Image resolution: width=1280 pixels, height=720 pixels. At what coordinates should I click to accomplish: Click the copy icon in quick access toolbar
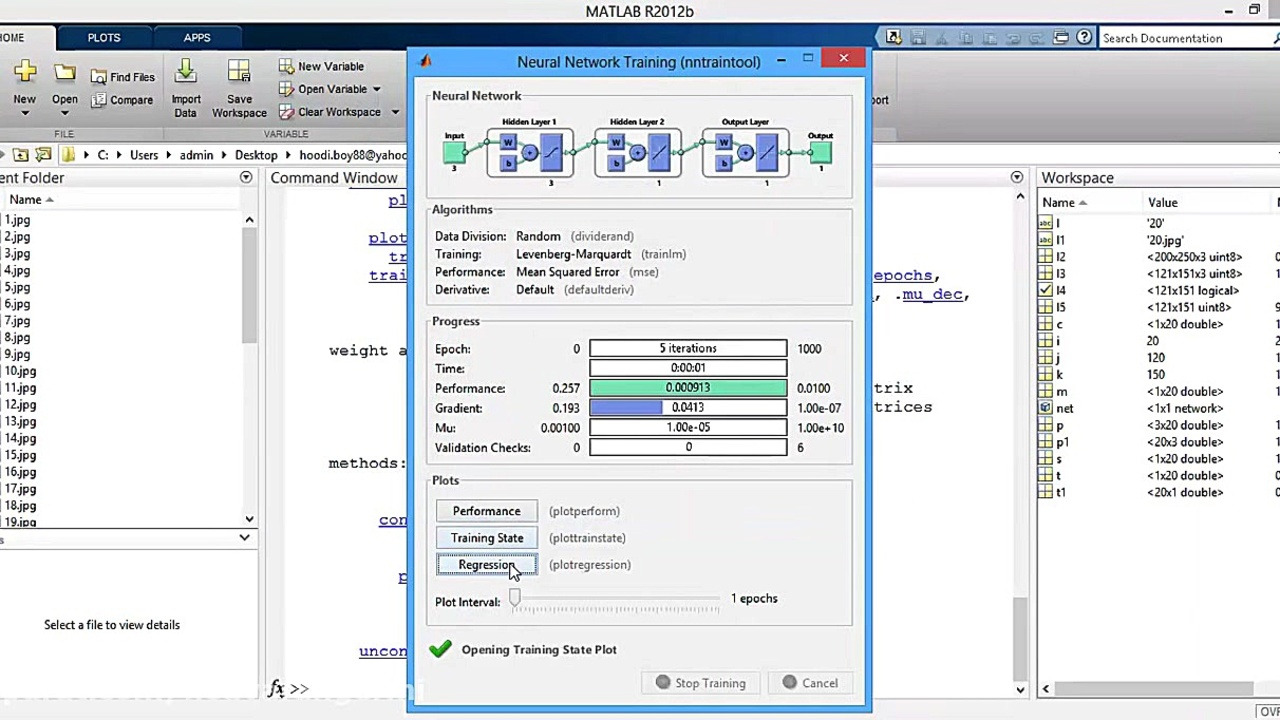point(966,38)
